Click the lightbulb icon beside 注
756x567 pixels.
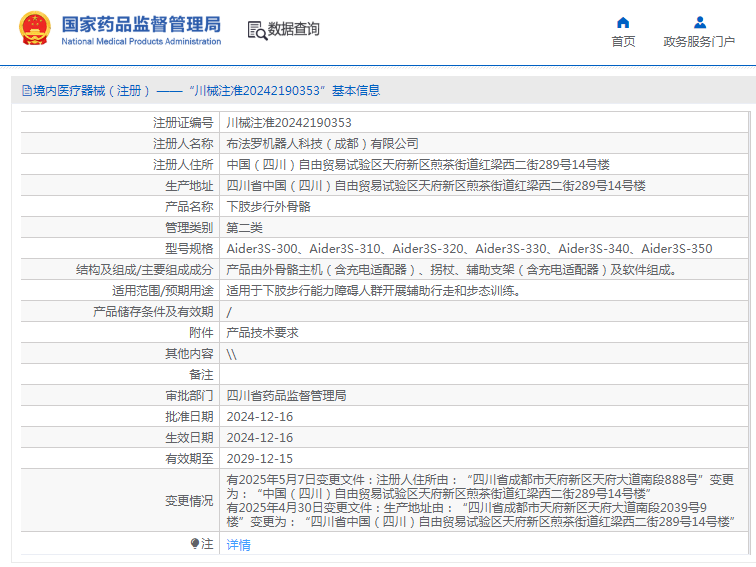195,544
